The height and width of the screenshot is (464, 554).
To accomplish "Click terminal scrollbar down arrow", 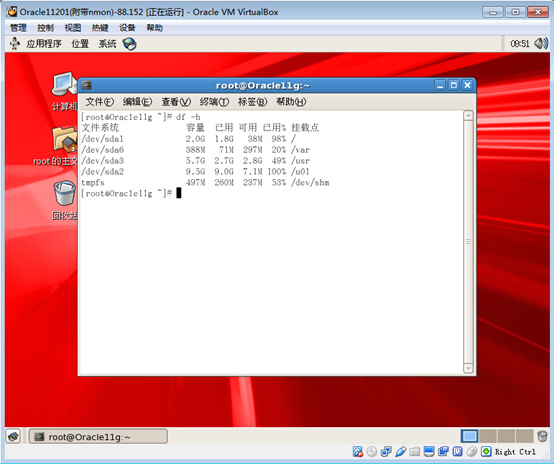I will click(x=468, y=368).
